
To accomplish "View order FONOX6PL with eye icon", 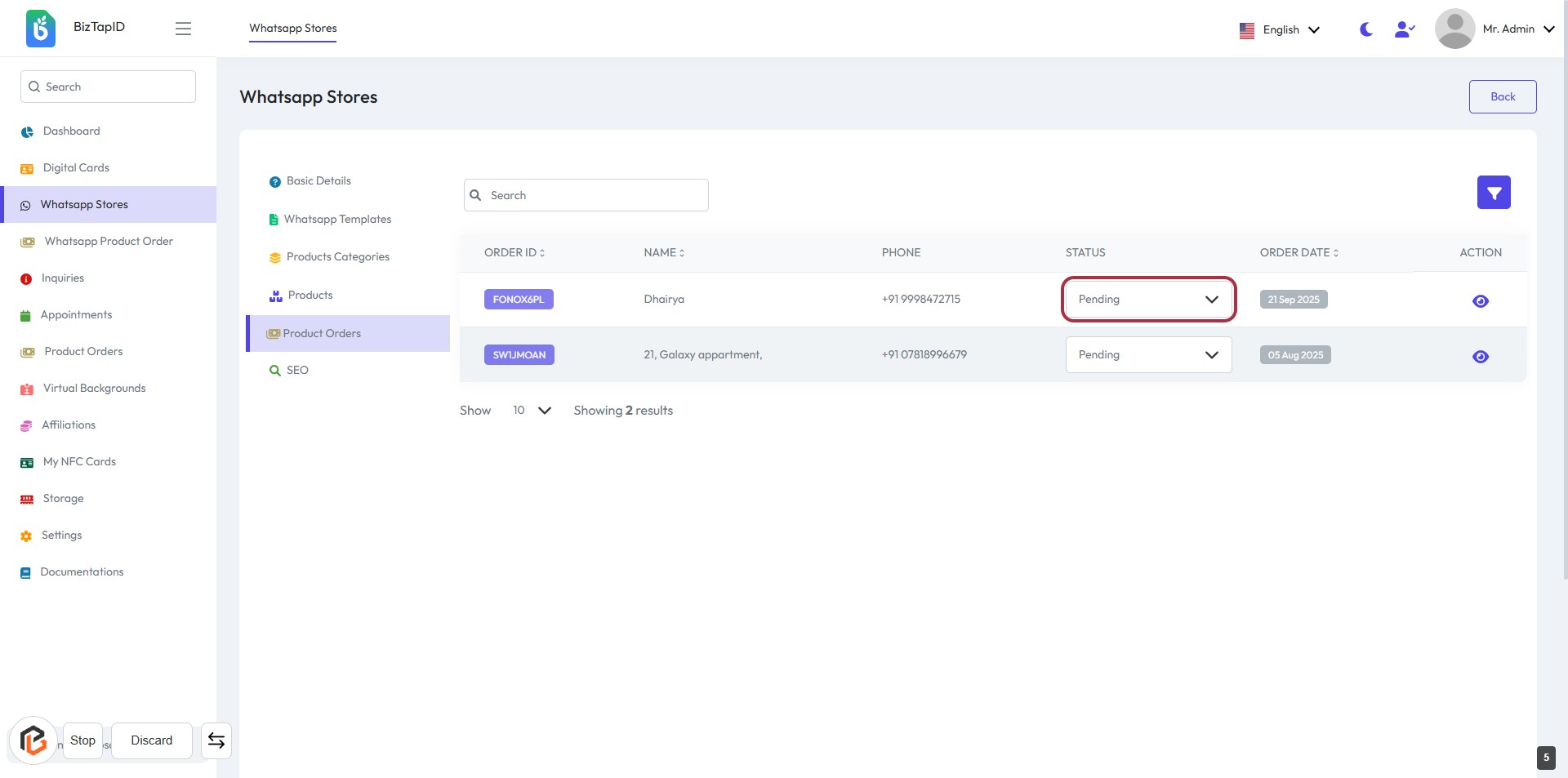I will [1480, 301].
